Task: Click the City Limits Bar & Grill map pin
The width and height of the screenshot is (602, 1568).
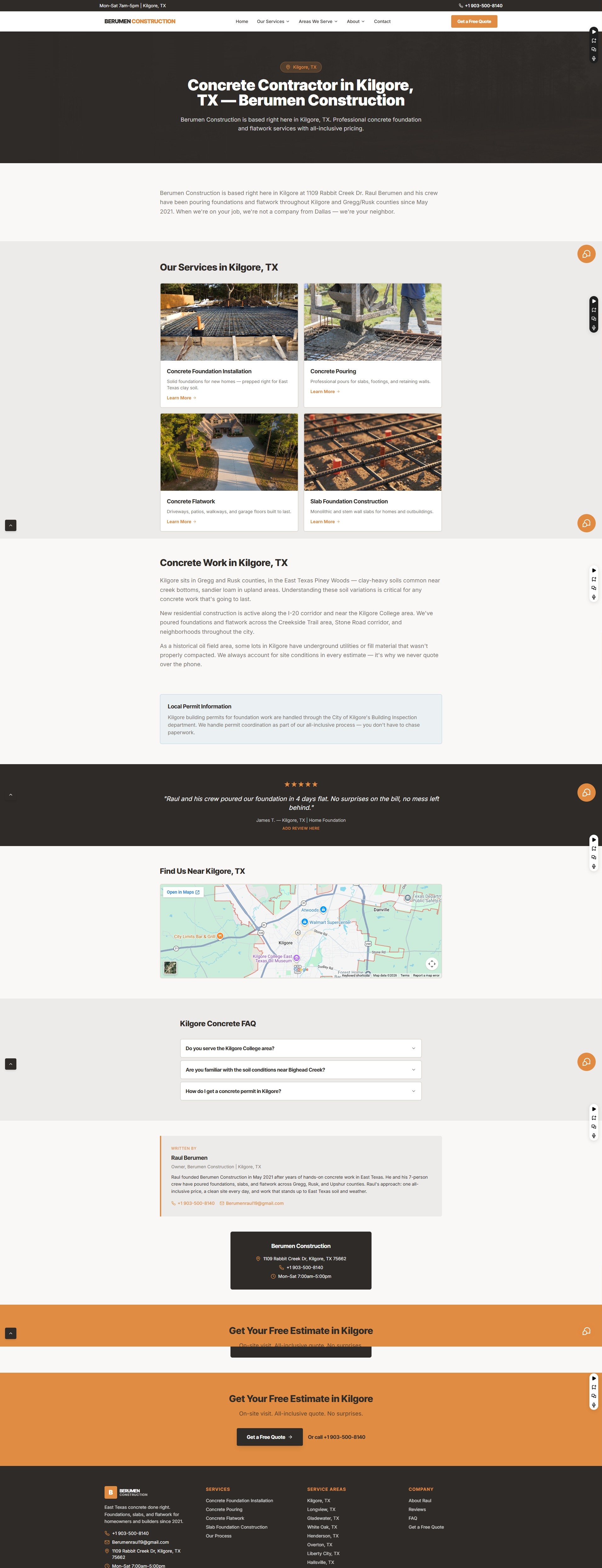Action: (x=220, y=936)
